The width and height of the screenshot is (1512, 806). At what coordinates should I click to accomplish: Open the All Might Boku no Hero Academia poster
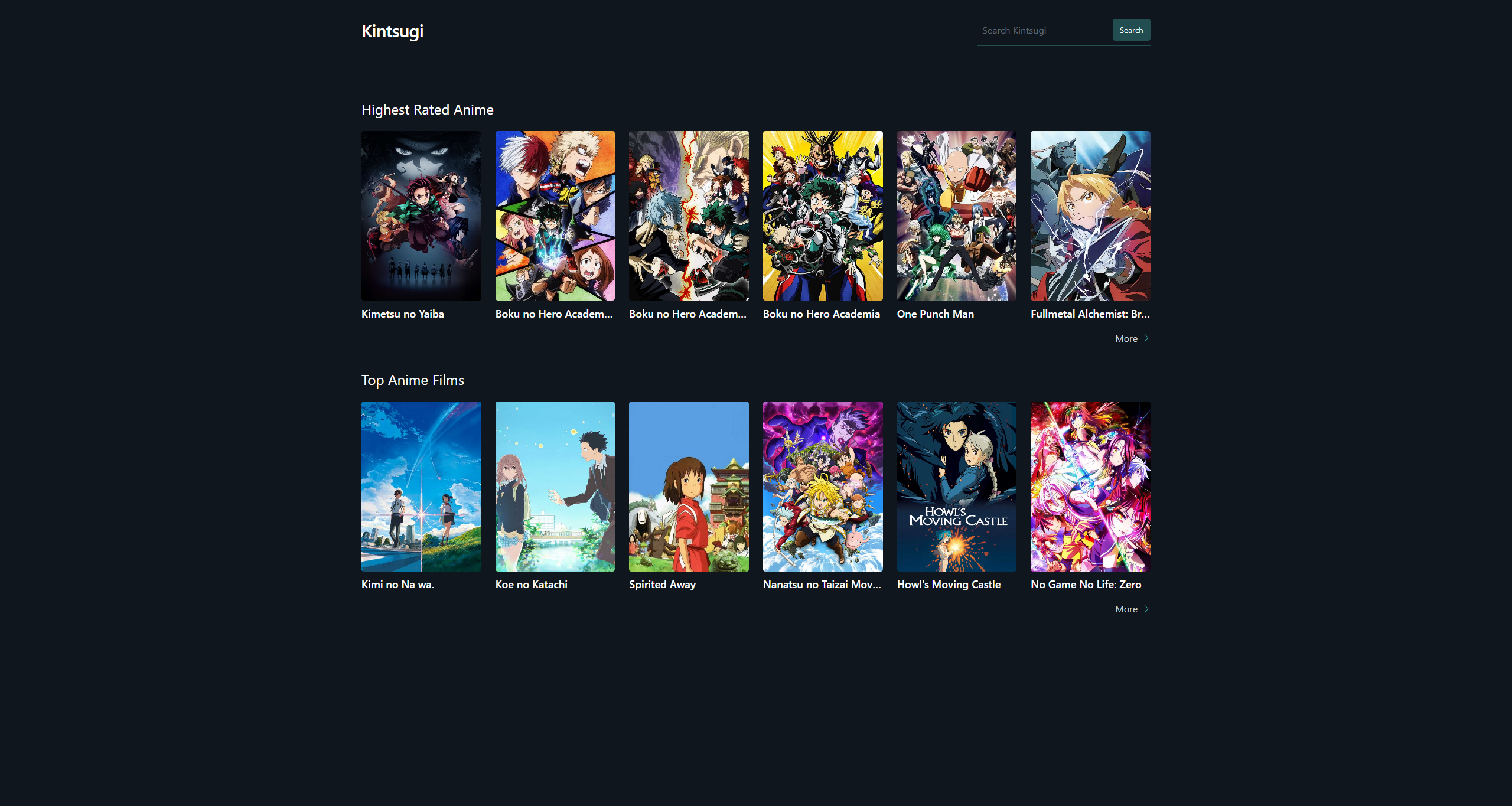point(822,216)
